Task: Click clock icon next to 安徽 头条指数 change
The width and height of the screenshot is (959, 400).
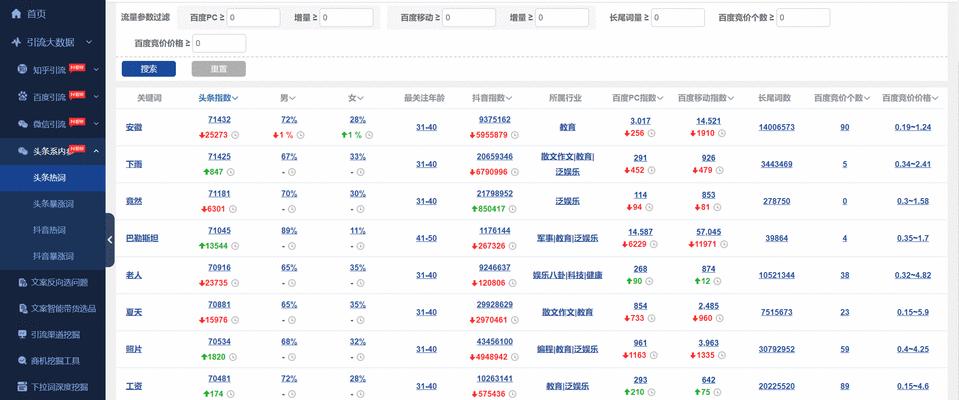Action: click(235, 135)
